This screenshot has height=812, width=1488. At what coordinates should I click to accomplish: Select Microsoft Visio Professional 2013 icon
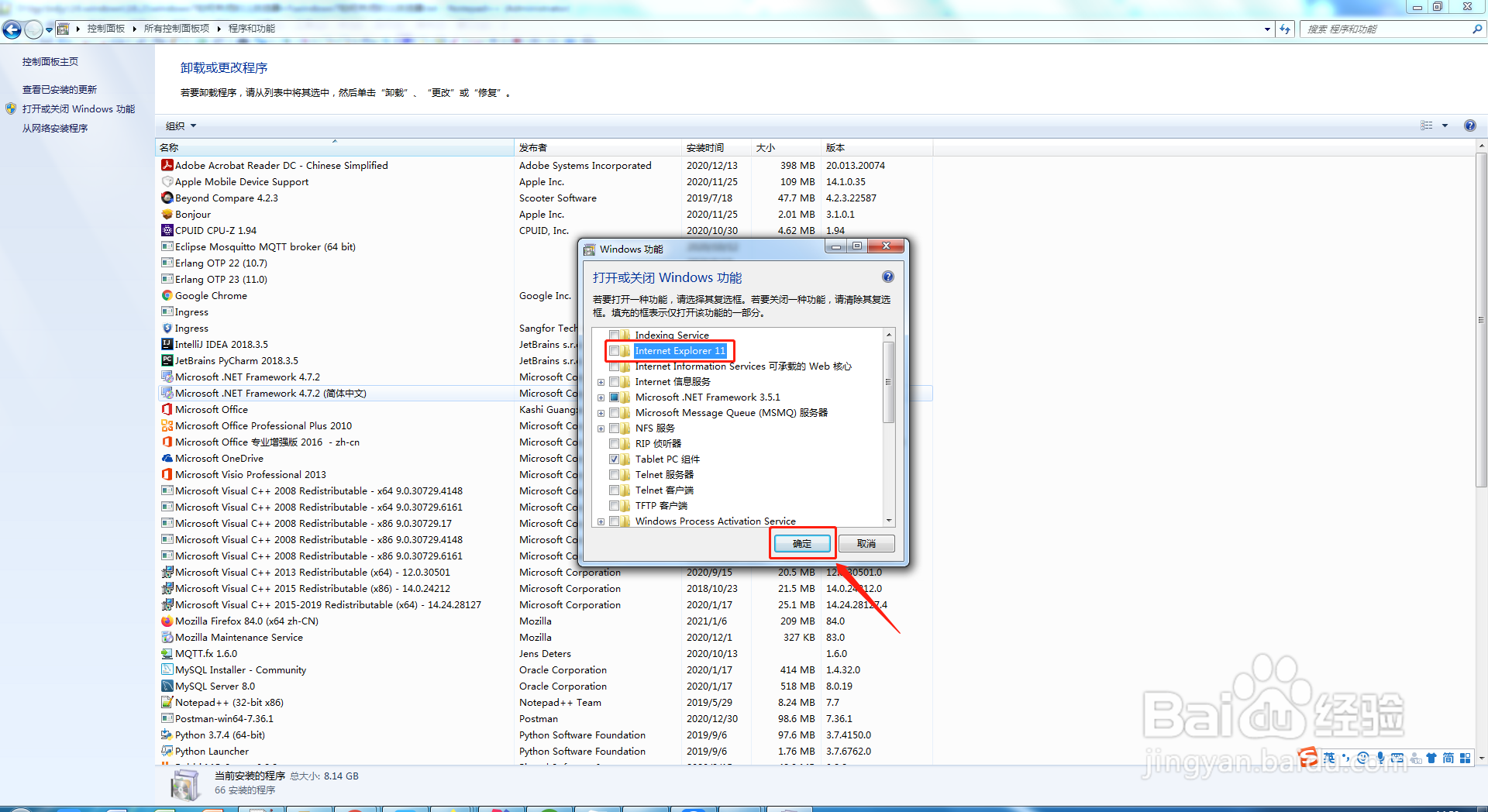tap(167, 474)
